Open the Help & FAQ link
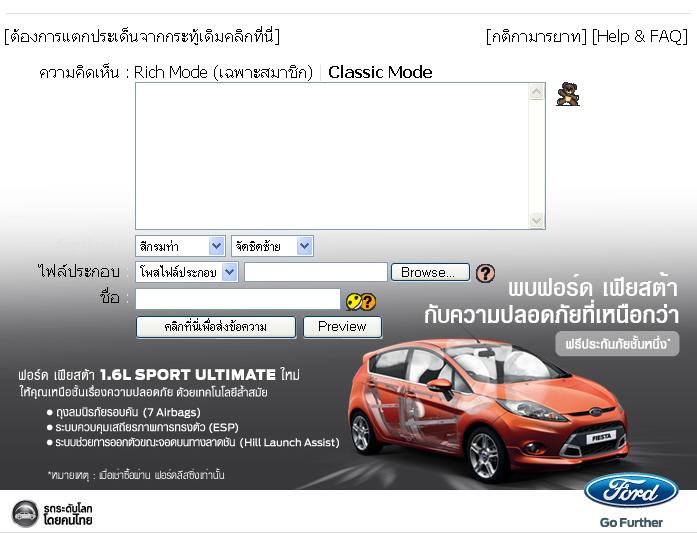The height and width of the screenshot is (533, 697). point(640,36)
